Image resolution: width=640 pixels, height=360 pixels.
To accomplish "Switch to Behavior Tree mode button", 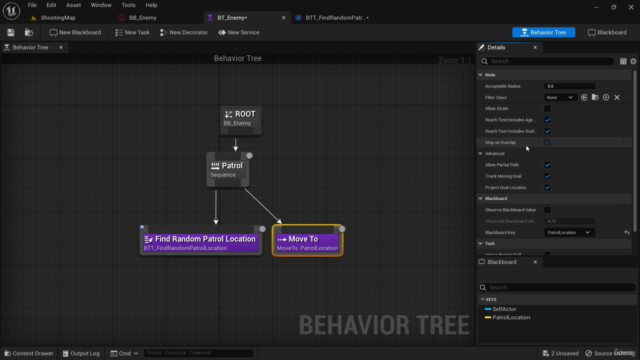I will 543,32.
